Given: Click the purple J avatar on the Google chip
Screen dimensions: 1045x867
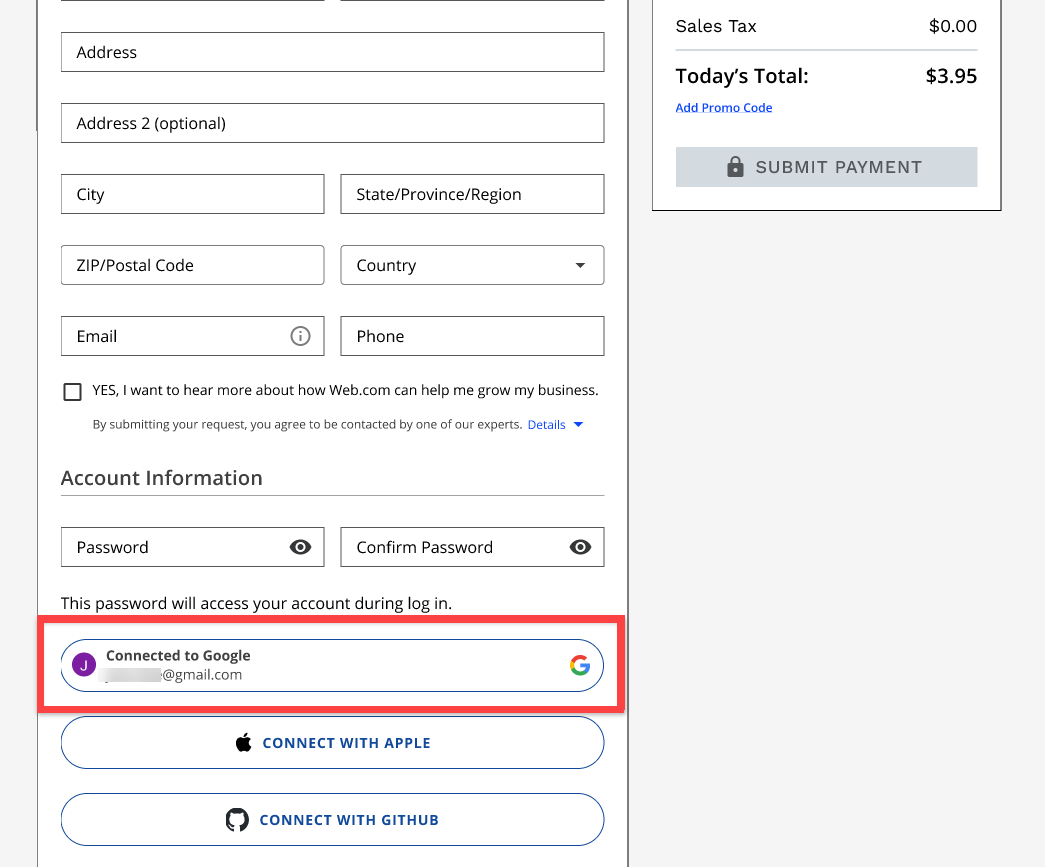Looking at the screenshot, I should coord(84,664).
